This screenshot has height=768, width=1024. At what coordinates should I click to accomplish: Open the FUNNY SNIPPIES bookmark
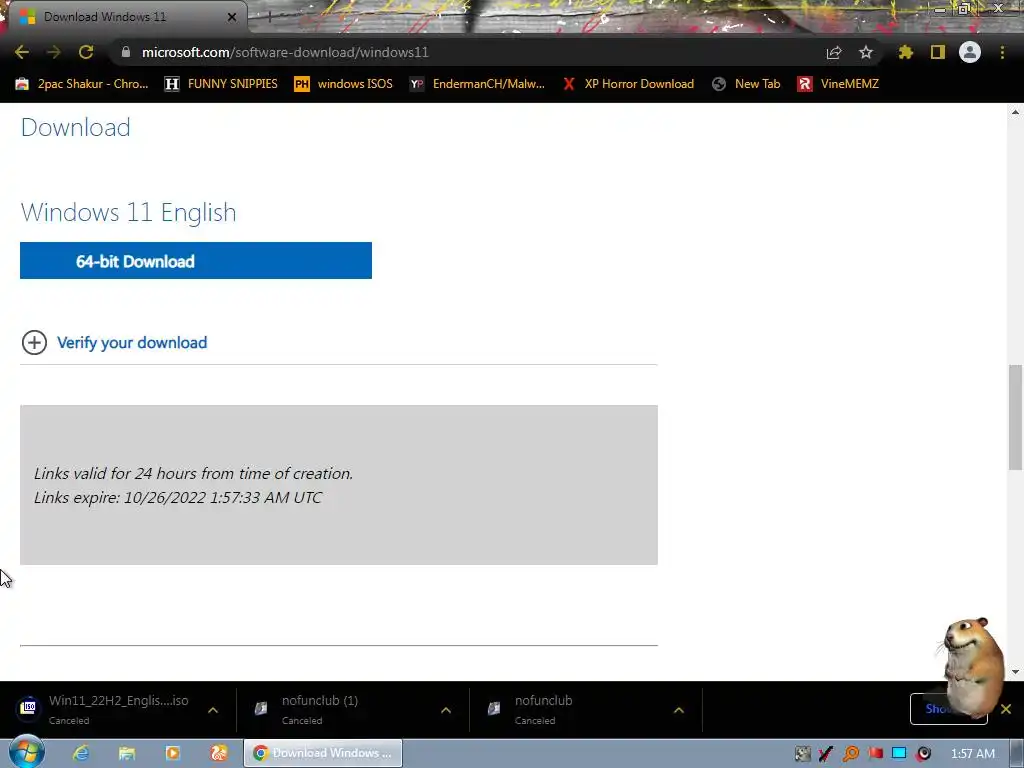click(221, 84)
